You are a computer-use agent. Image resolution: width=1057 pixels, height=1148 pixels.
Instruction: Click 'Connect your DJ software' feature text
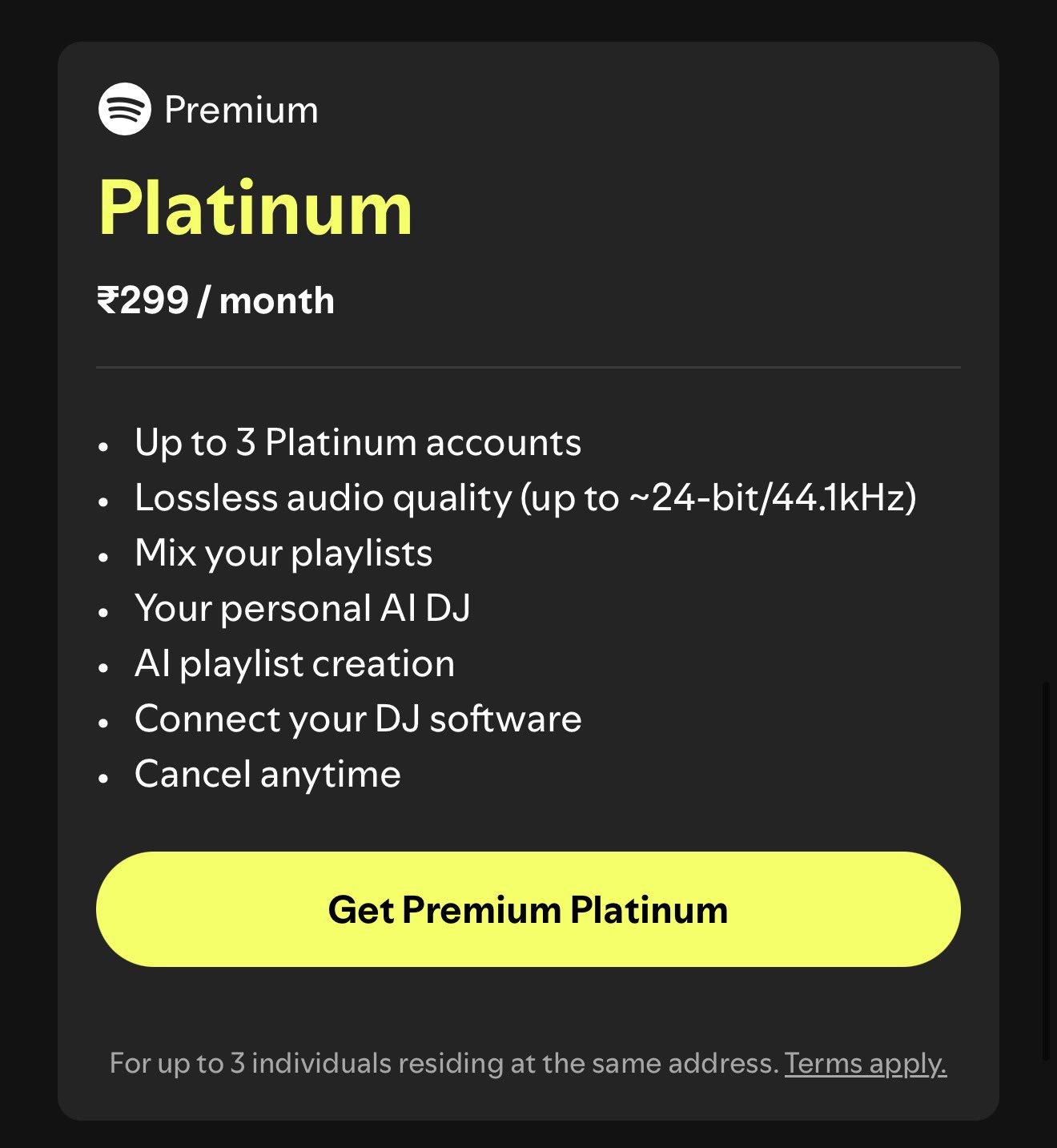pyautogui.click(x=358, y=719)
